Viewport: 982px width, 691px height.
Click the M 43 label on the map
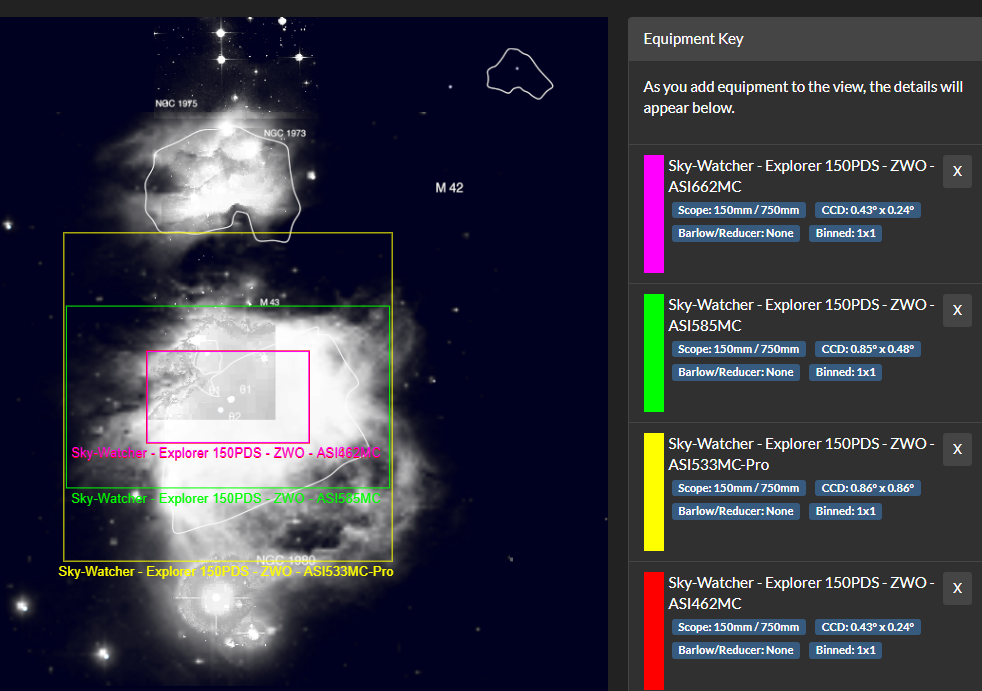[269, 303]
